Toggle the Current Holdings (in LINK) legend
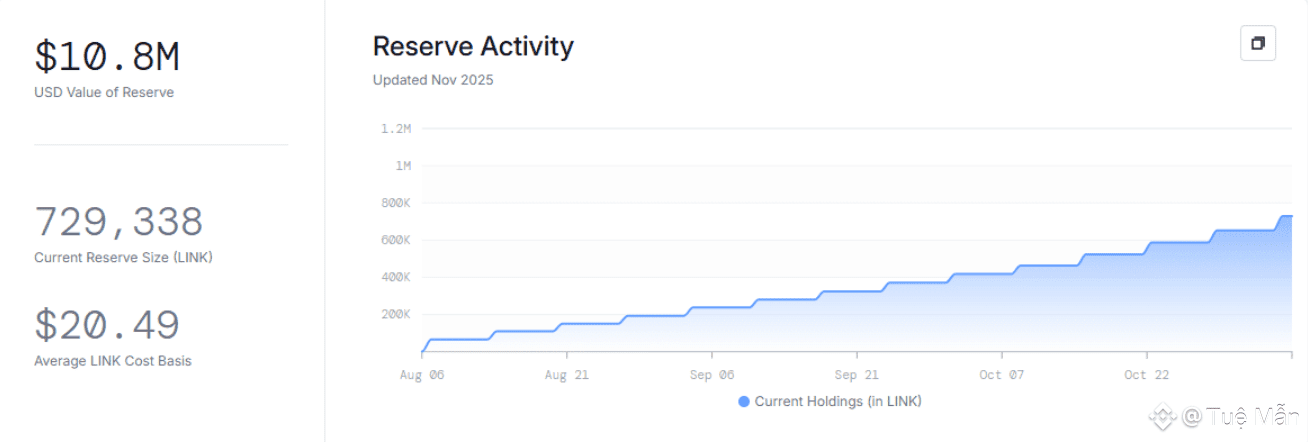The image size is (1308, 442). 830,401
